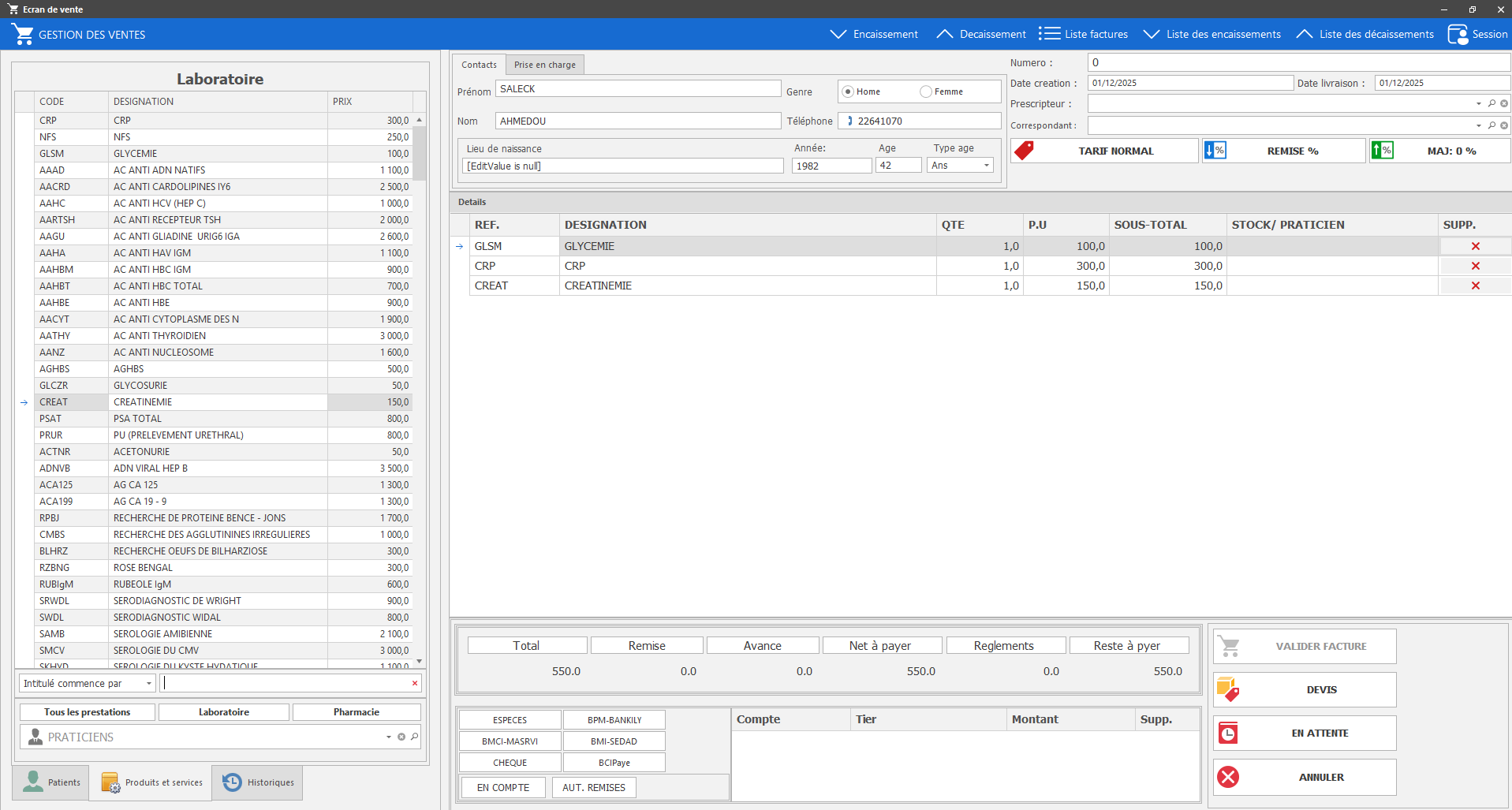This screenshot has height=810, width=1512.
Task: Switch to the Prise en charge tab
Action: coord(544,65)
